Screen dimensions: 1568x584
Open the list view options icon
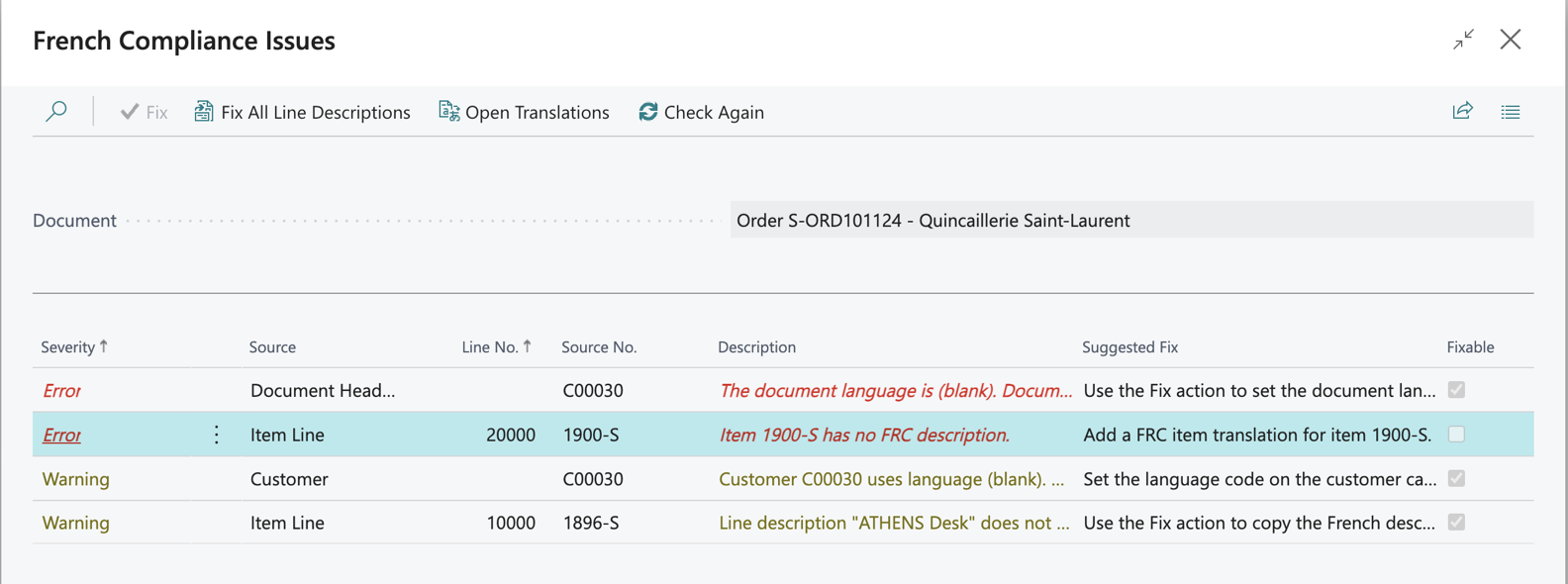point(1510,112)
